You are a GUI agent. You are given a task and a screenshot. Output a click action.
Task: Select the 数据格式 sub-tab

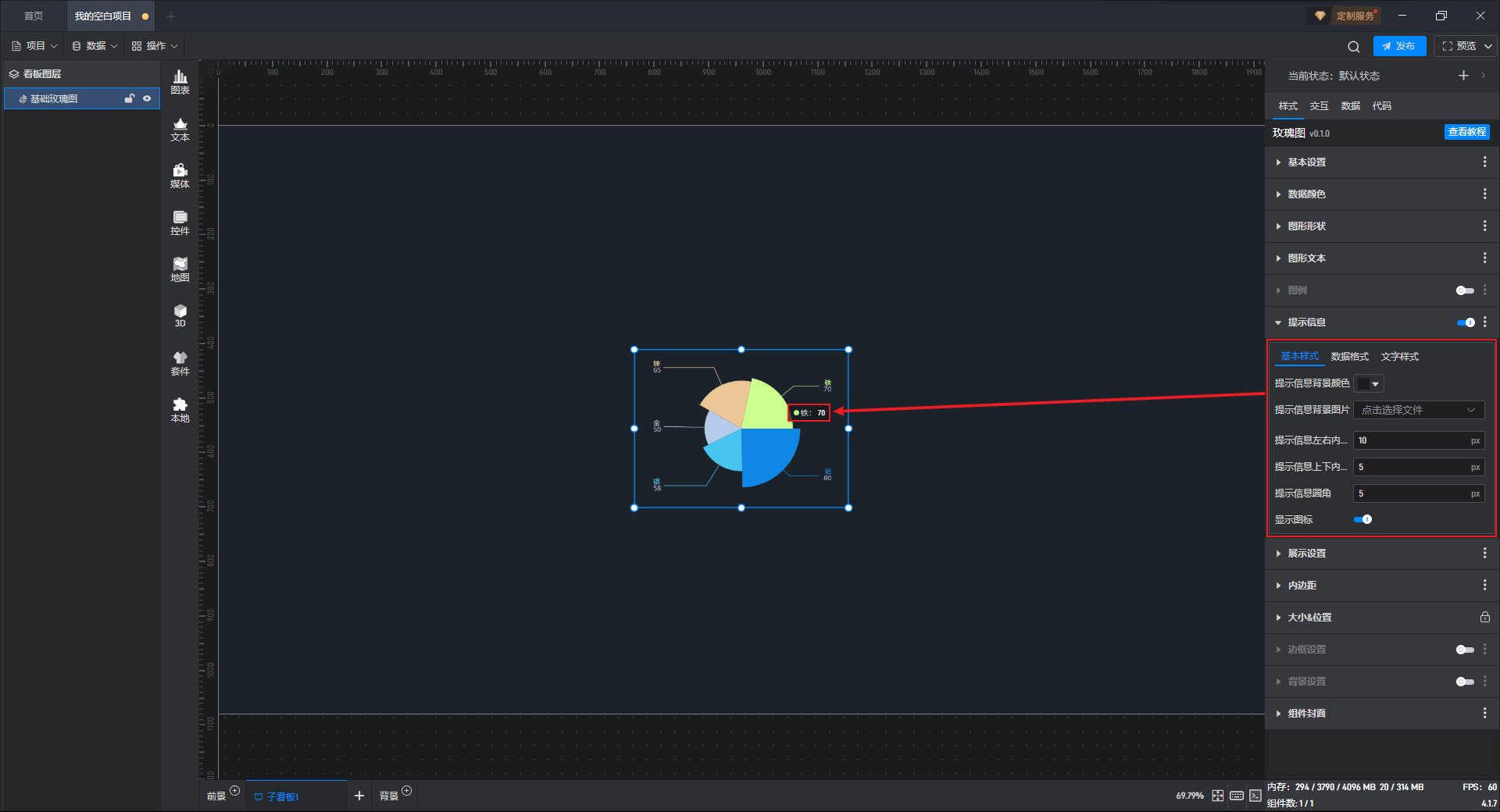click(1350, 356)
